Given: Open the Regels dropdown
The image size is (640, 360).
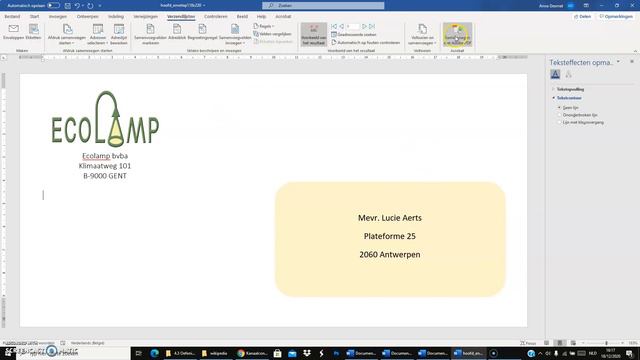Looking at the screenshot, I should (x=264, y=26).
